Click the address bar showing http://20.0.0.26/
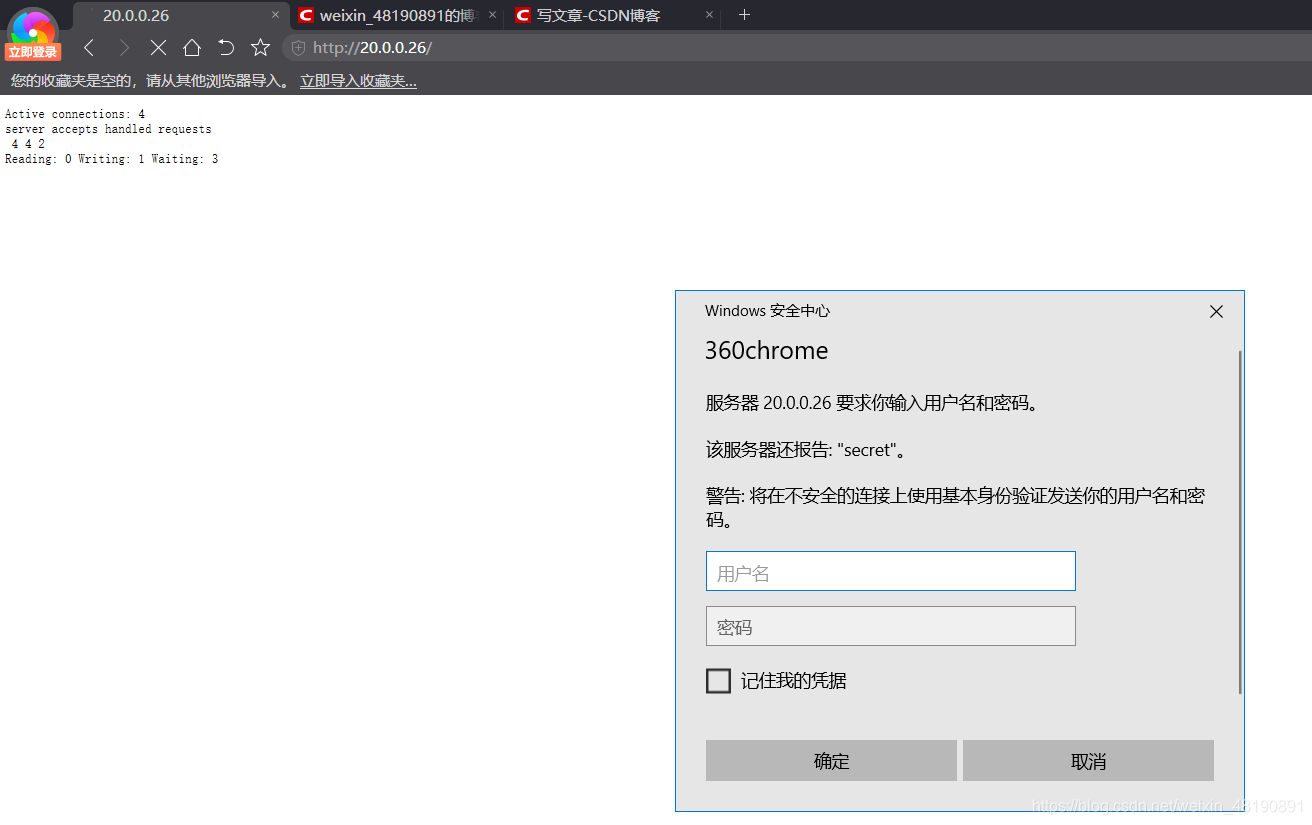 795,47
